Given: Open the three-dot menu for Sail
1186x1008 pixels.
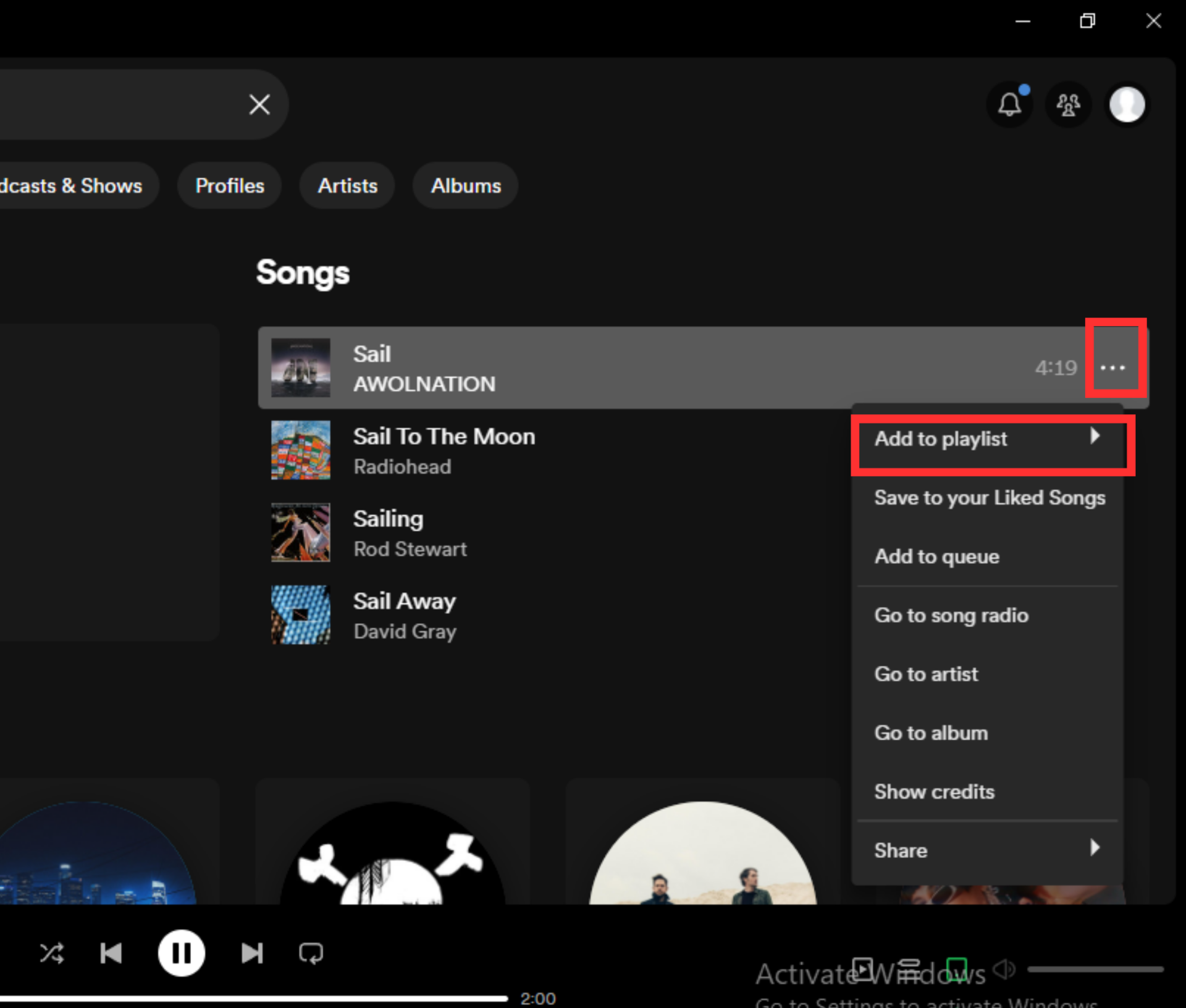Looking at the screenshot, I should point(1112,367).
